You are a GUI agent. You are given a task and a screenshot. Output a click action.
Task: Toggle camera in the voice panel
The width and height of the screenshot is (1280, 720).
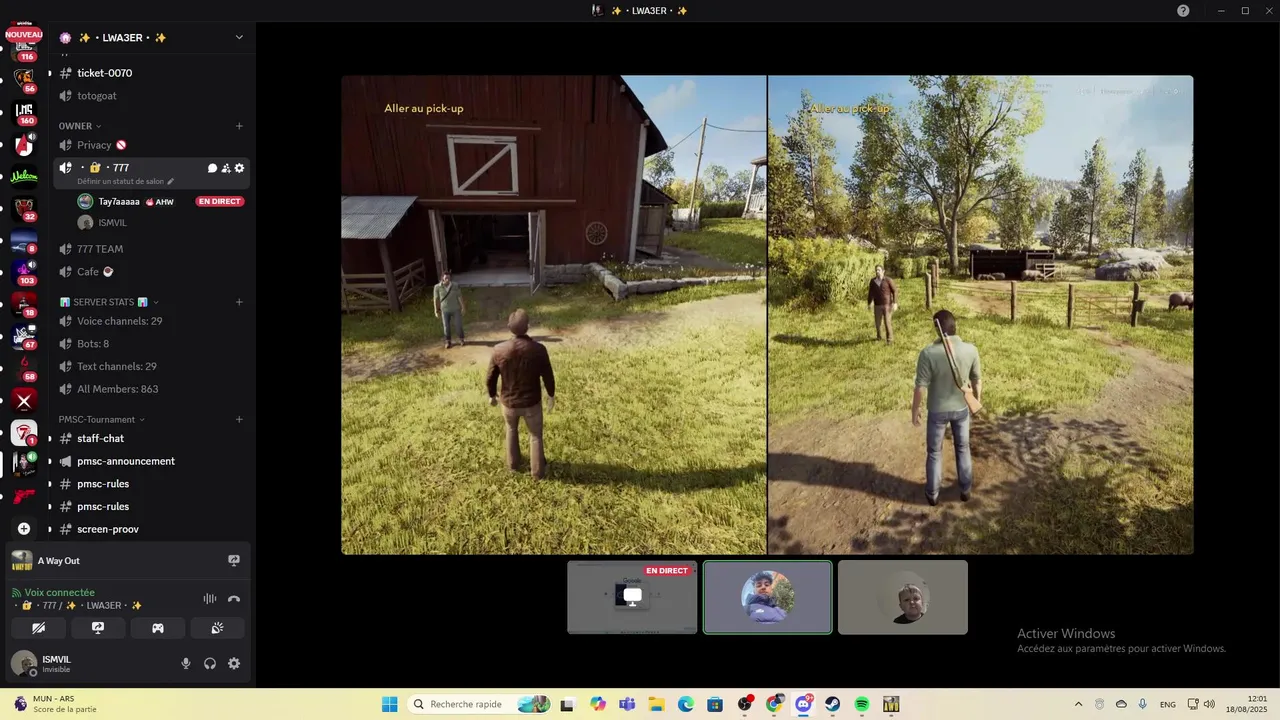38,628
